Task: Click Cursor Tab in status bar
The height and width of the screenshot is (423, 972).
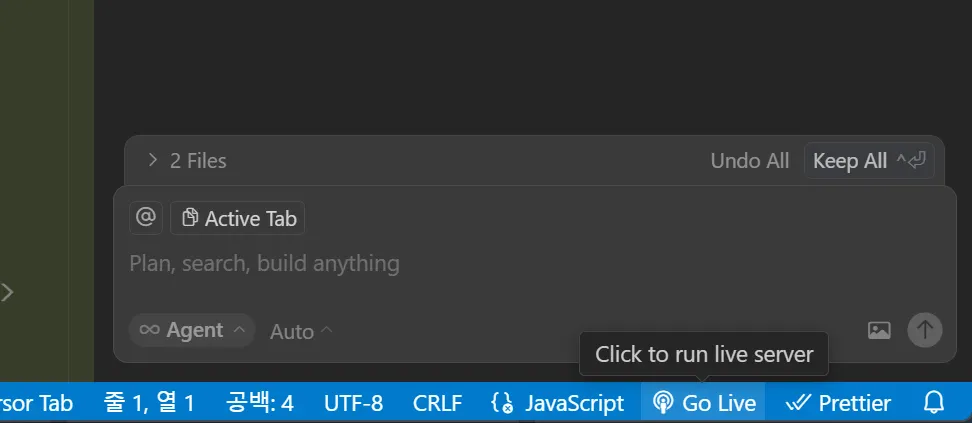Action: click(37, 403)
